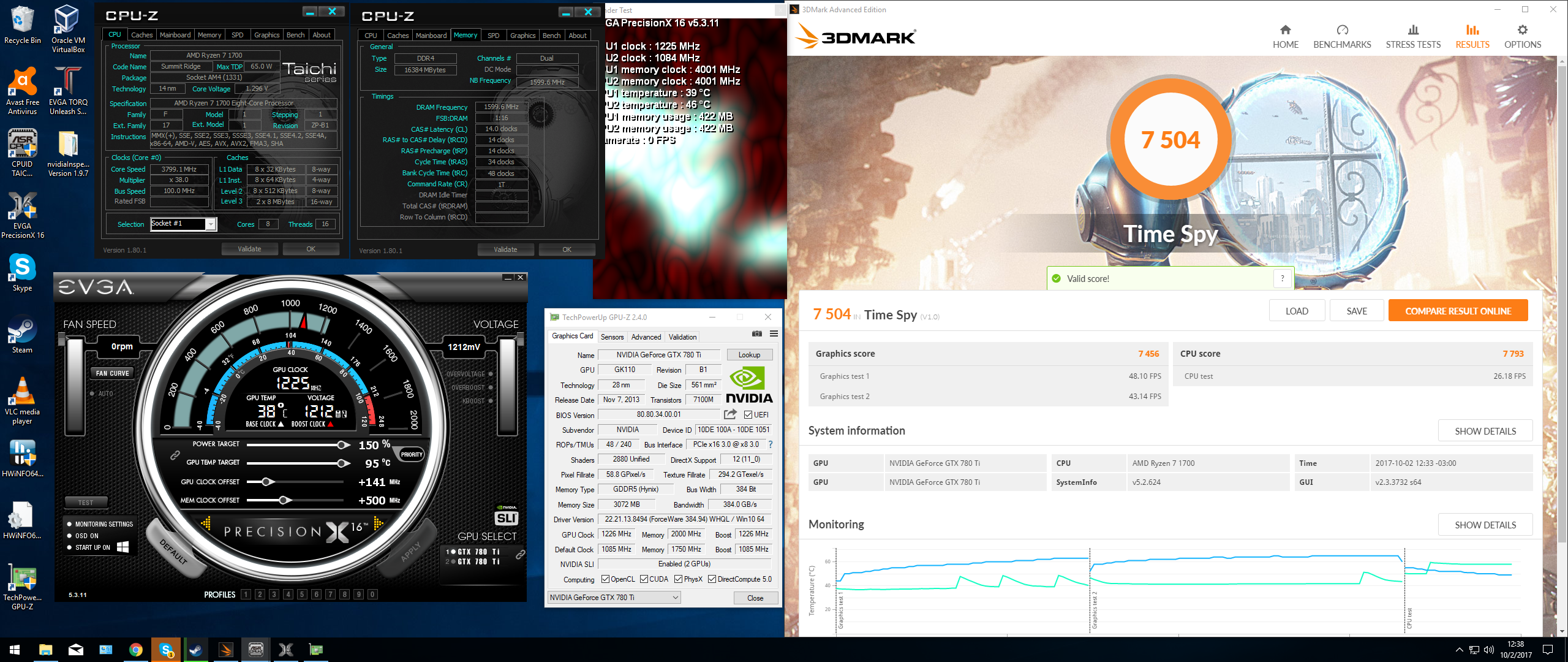Click Lookup button in GPU-Z
The width and height of the screenshot is (1568, 662).
coord(749,355)
